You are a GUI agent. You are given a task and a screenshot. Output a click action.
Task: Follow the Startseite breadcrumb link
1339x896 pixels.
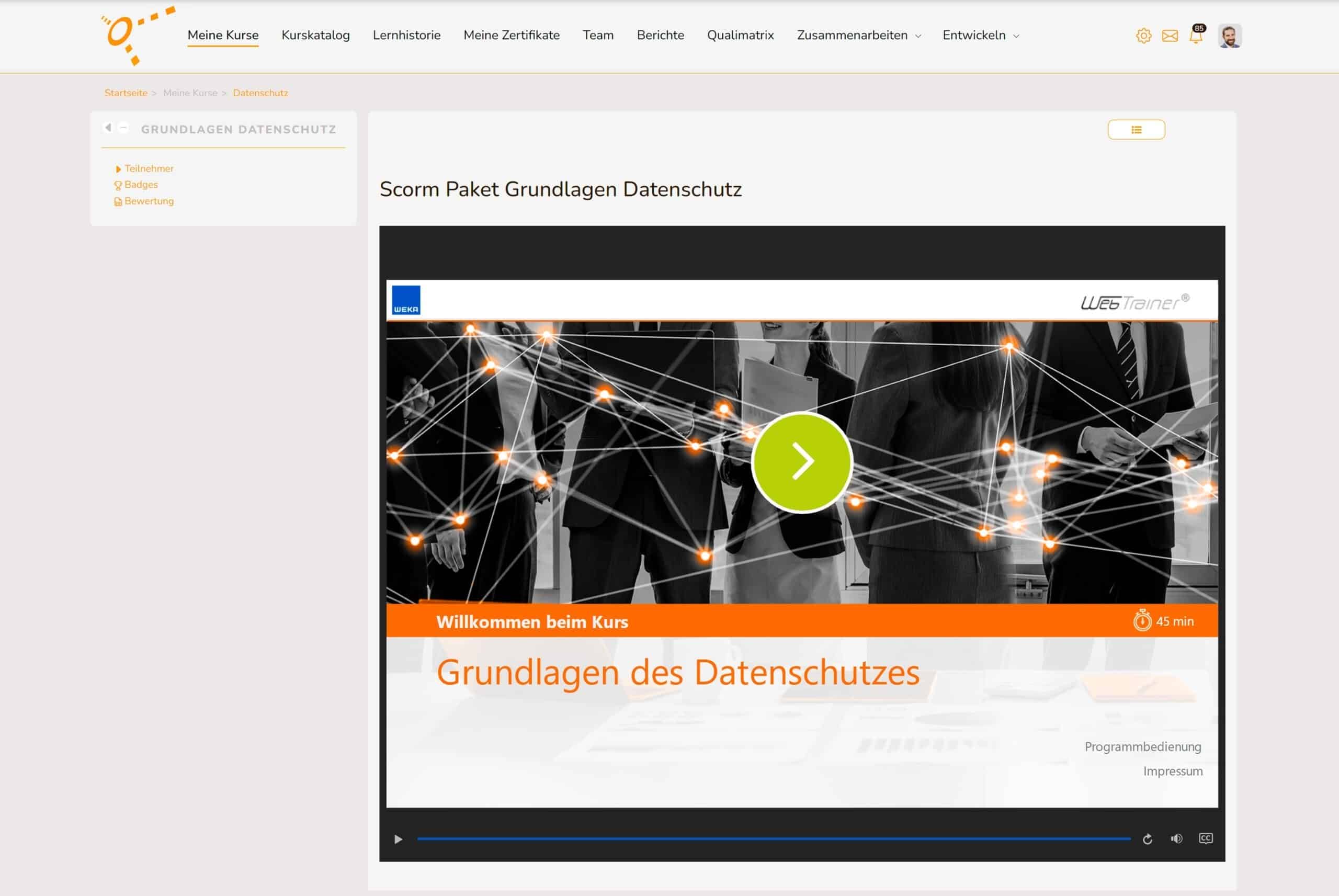(x=126, y=93)
